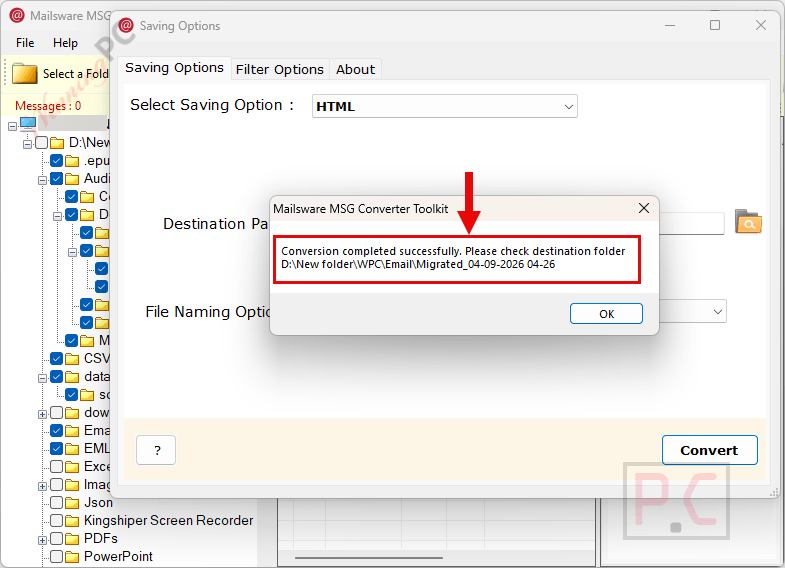
Task: Check the Images folder checkbox
Action: point(57,484)
